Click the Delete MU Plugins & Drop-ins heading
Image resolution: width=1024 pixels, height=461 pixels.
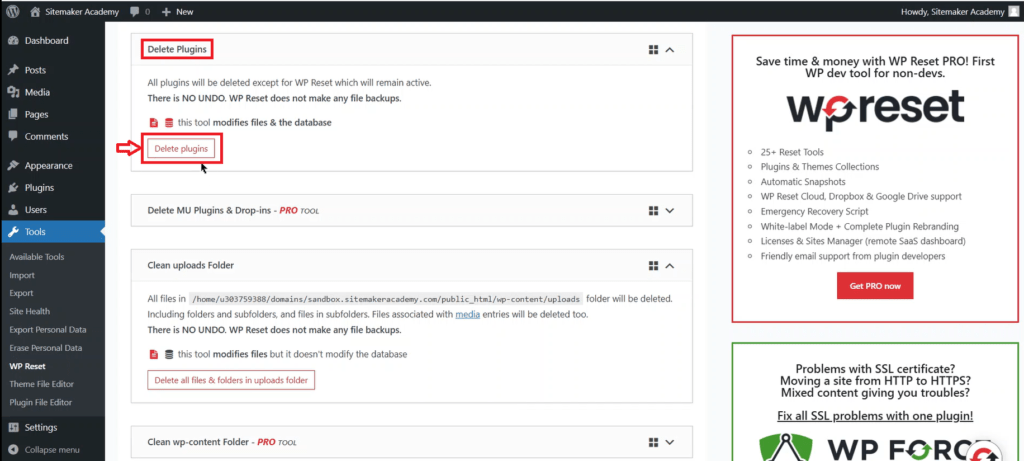tap(233, 211)
